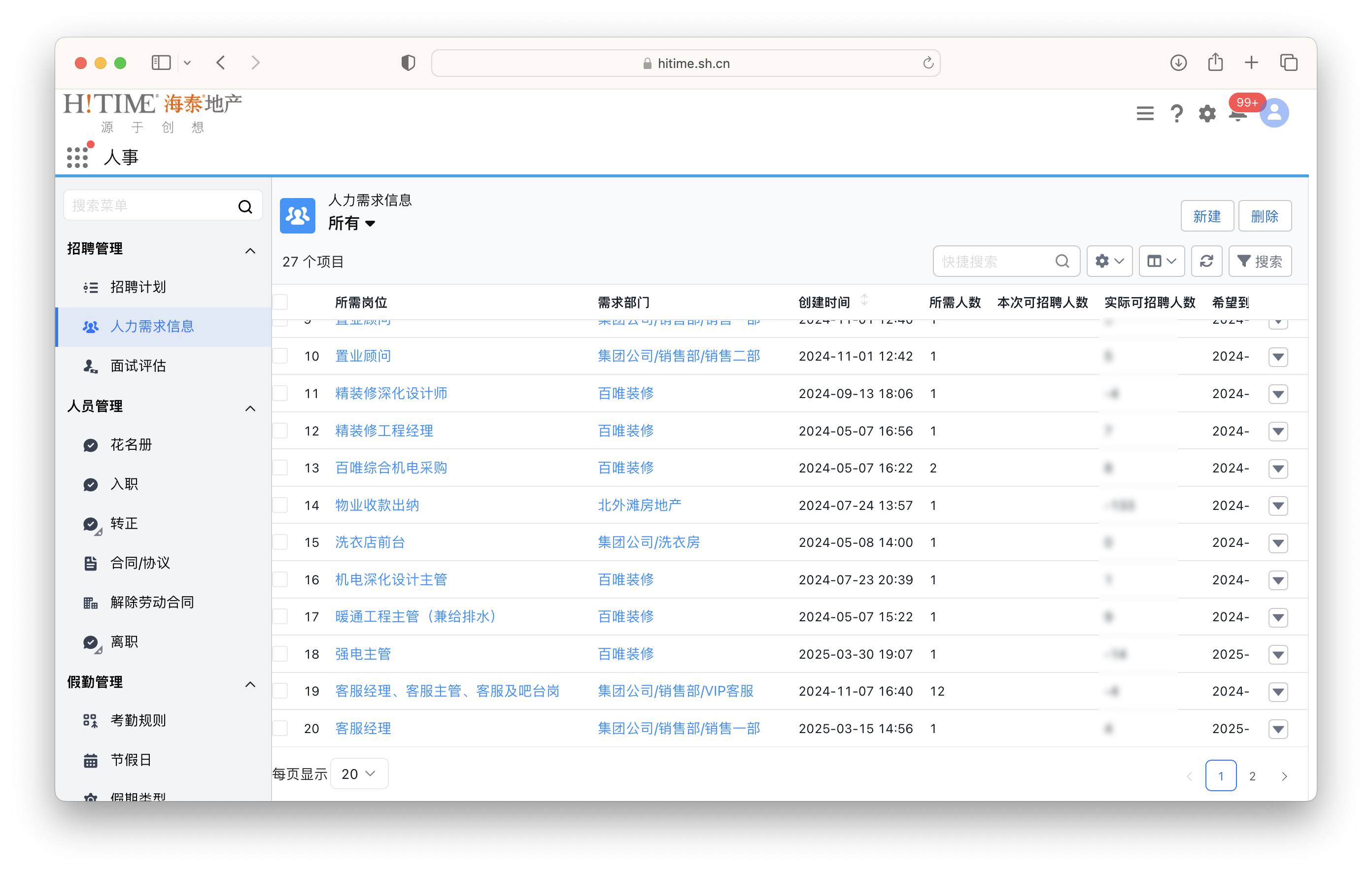
Task: Refresh the list with reload icon
Action: pos(1206,261)
